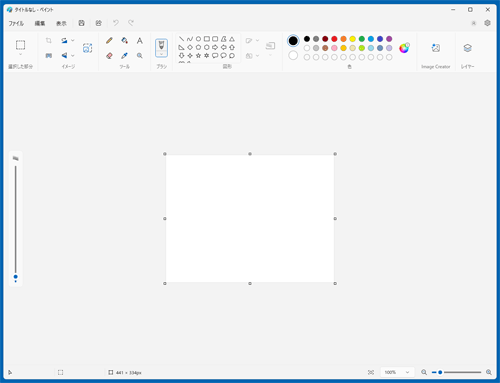Image resolution: width=500 pixels, height=383 pixels.
Task: Select the Rectangle shape
Action: (207, 39)
